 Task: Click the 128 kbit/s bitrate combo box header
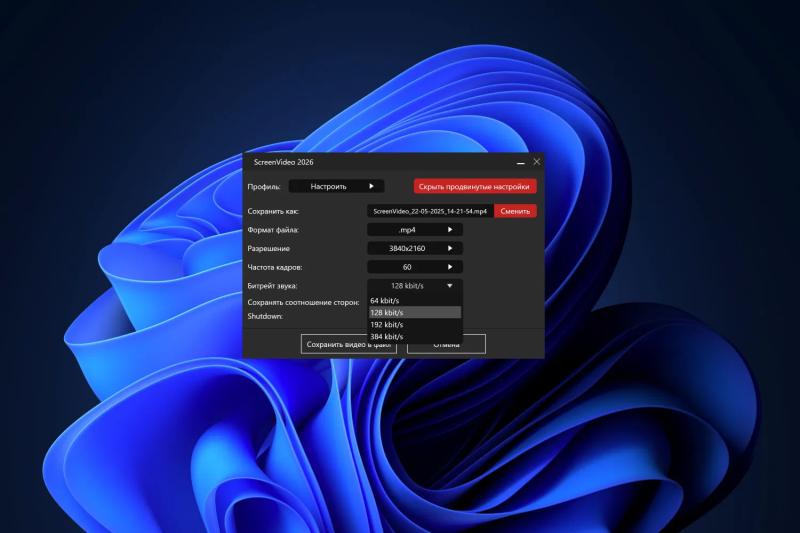click(415, 286)
